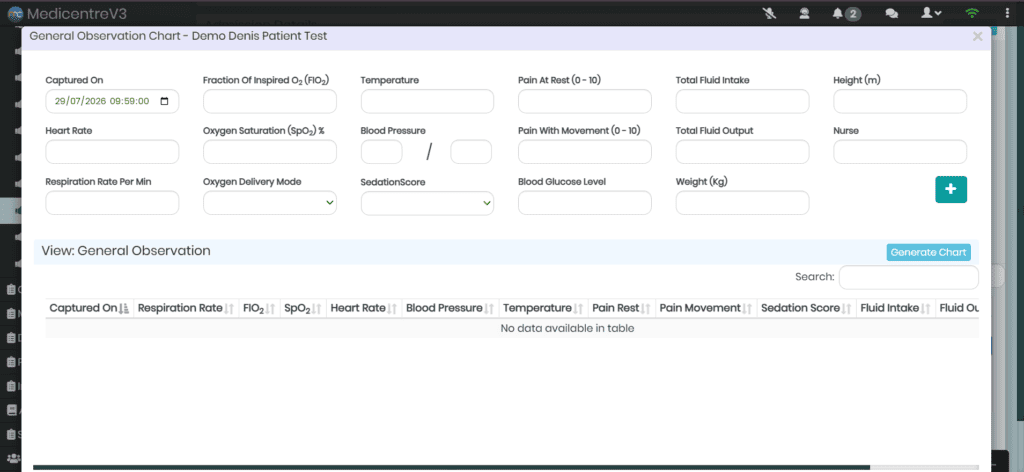Click the Oxygen Saturation (SpO2) % field
1024x472 pixels.
tap(270, 151)
